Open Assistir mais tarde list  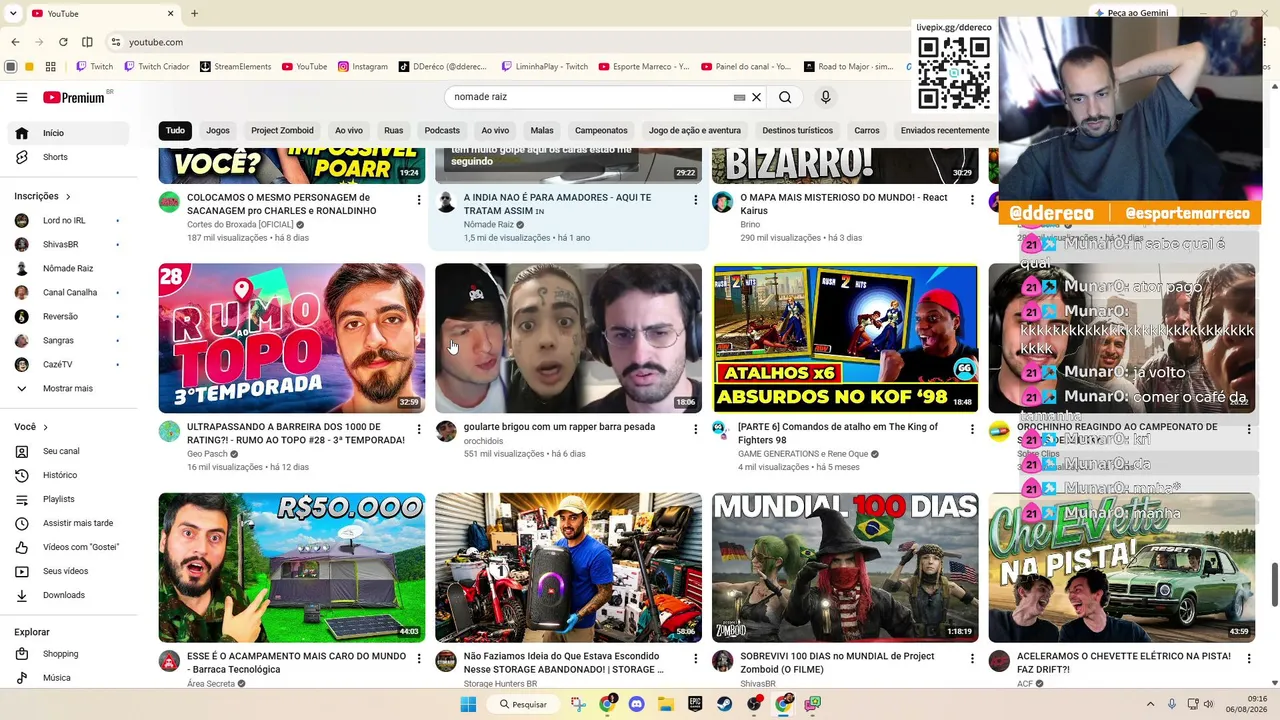point(68,523)
